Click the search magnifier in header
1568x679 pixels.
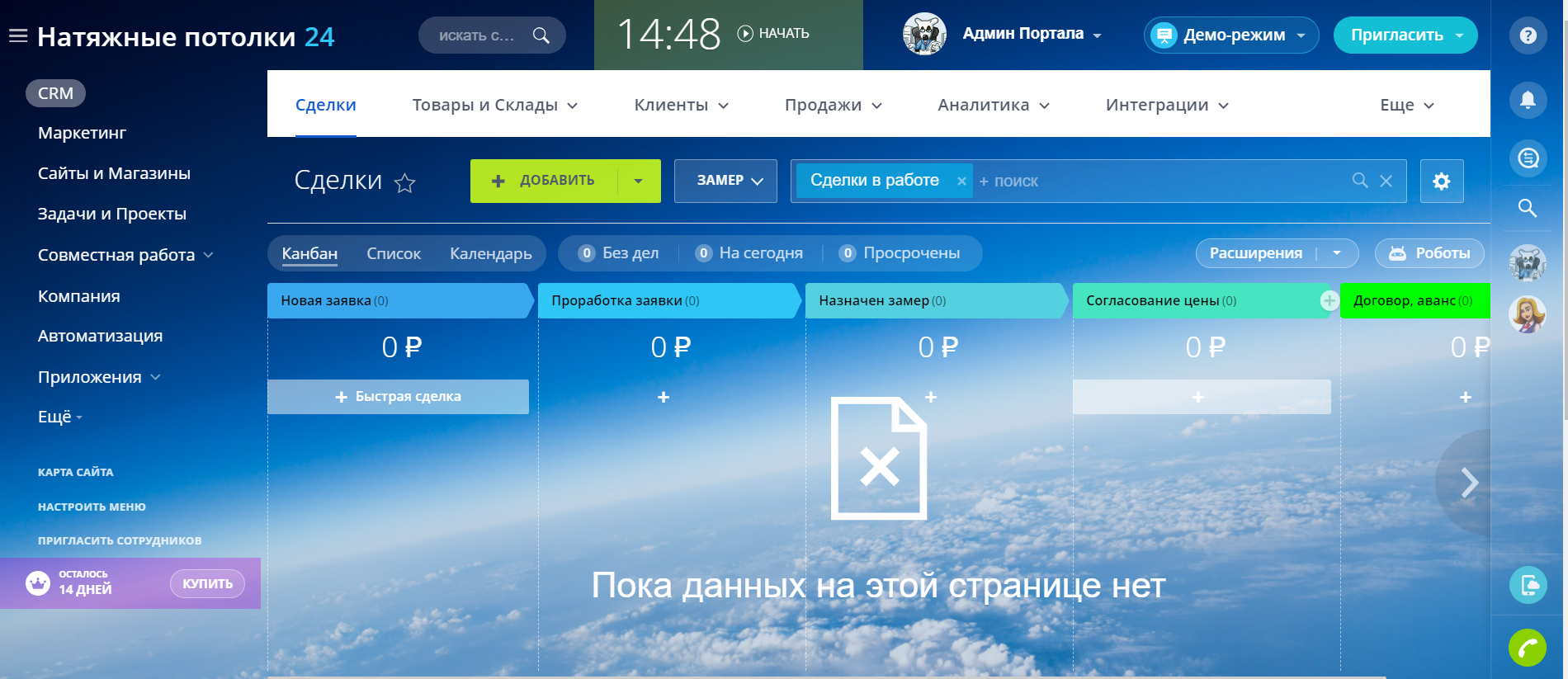tap(541, 35)
